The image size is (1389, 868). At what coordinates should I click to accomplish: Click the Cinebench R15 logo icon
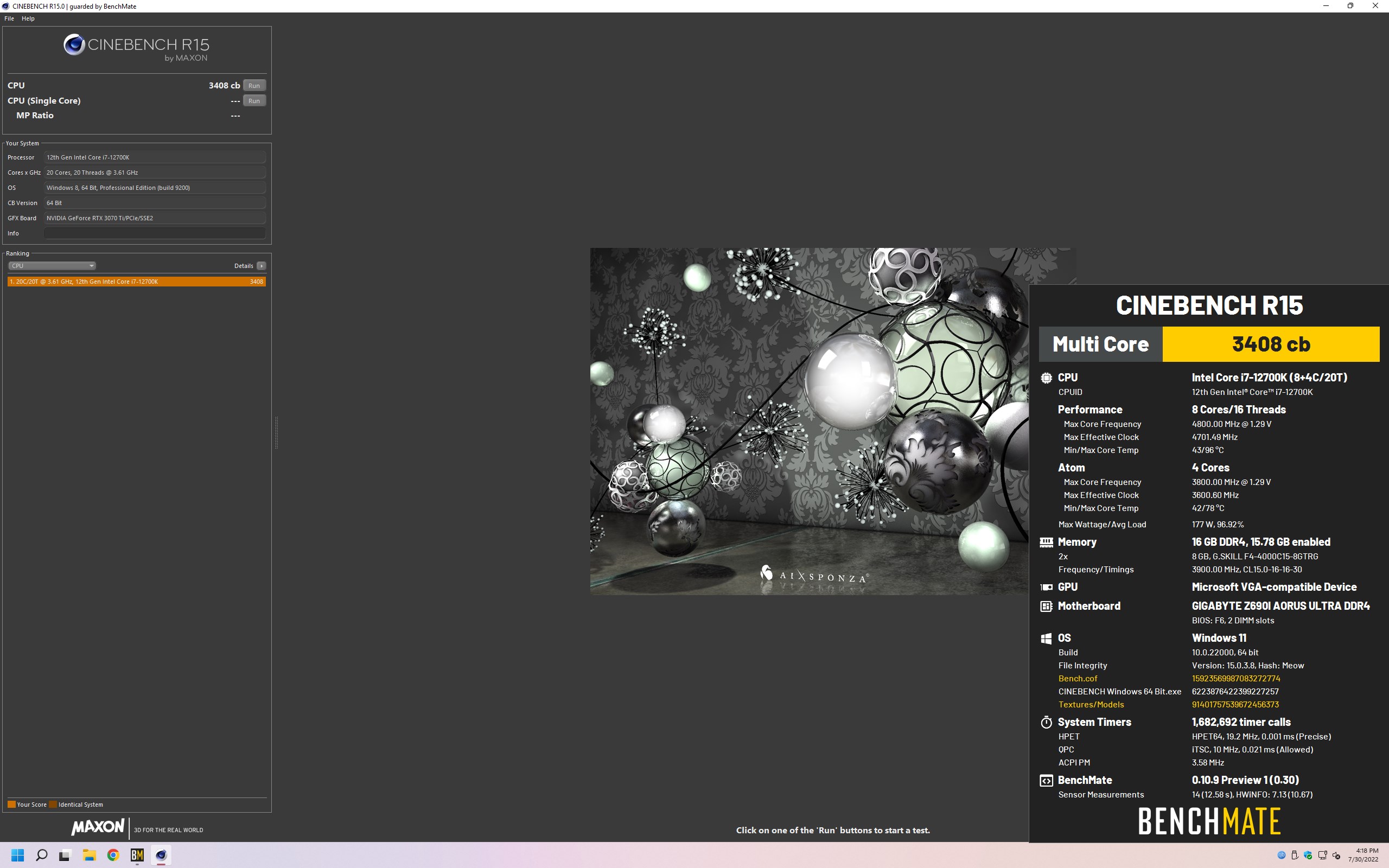(74, 45)
